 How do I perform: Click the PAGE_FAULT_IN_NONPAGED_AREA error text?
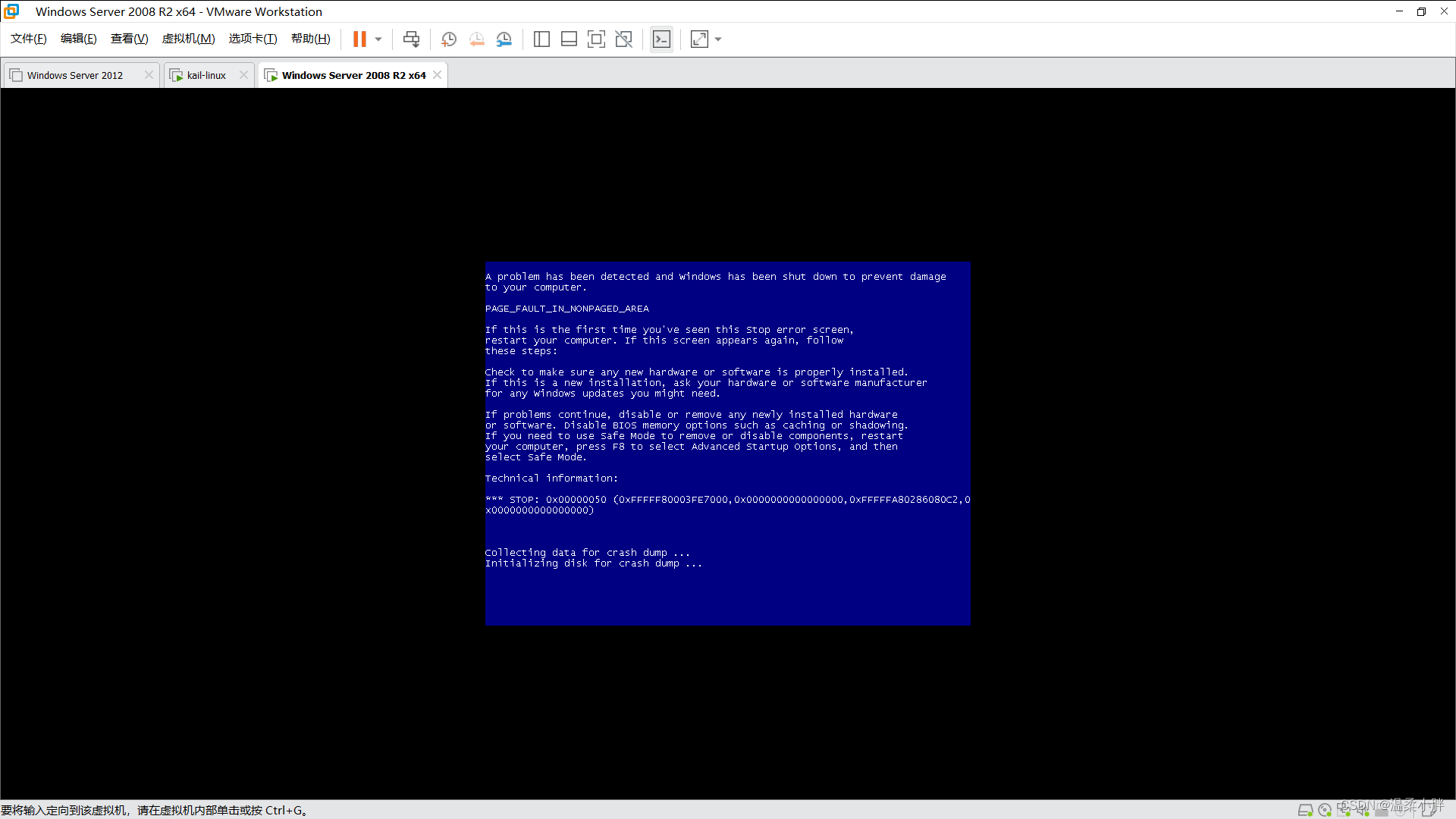[566, 309]
